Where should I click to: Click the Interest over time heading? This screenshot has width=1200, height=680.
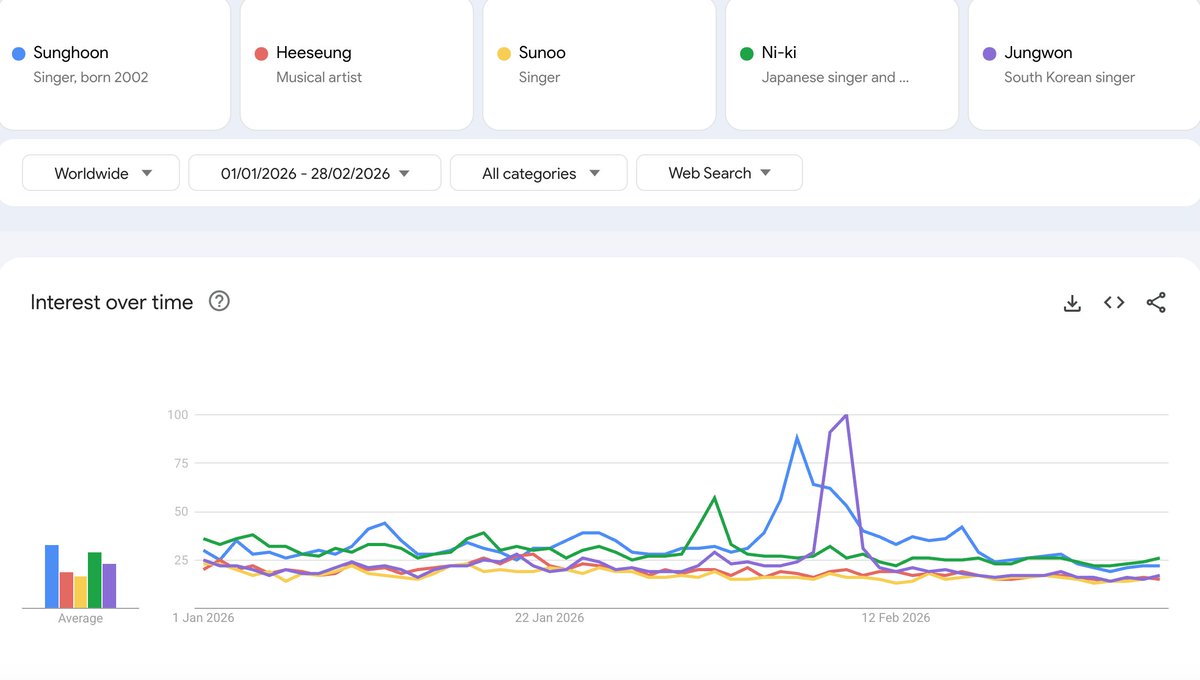tap(112, 302)
